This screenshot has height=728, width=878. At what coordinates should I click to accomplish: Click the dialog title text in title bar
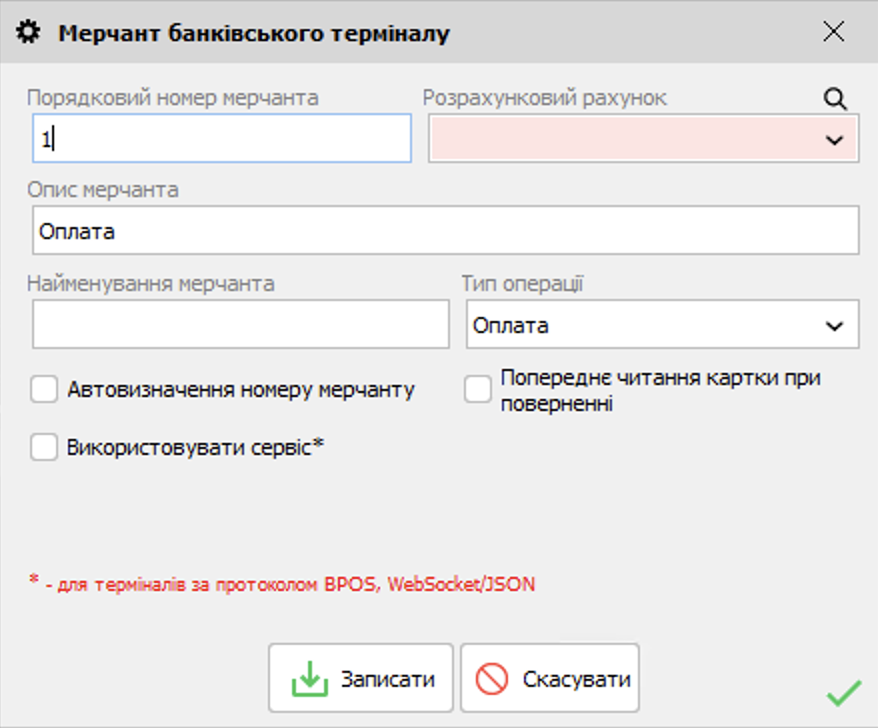[254, 33]
